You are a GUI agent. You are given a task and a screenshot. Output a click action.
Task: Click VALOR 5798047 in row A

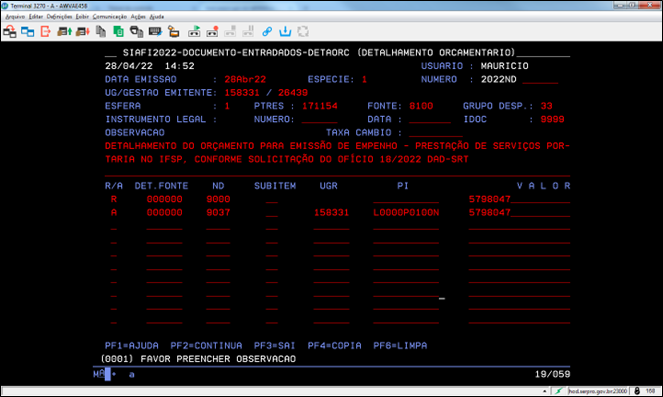click(x=489, y=213)
